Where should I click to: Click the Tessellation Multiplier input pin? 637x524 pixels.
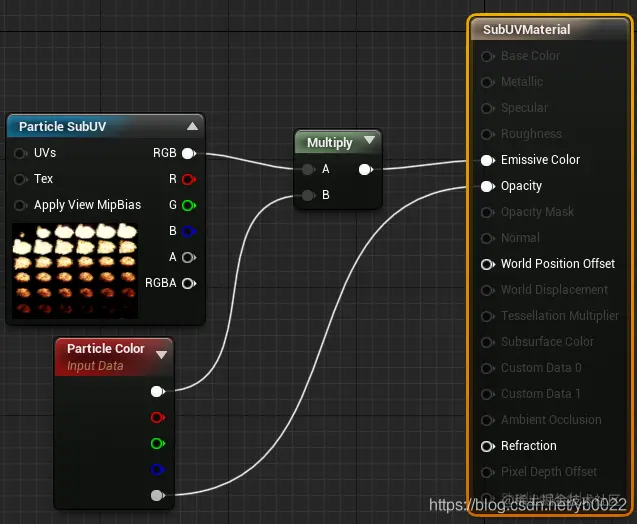click(x=488, y=316)
